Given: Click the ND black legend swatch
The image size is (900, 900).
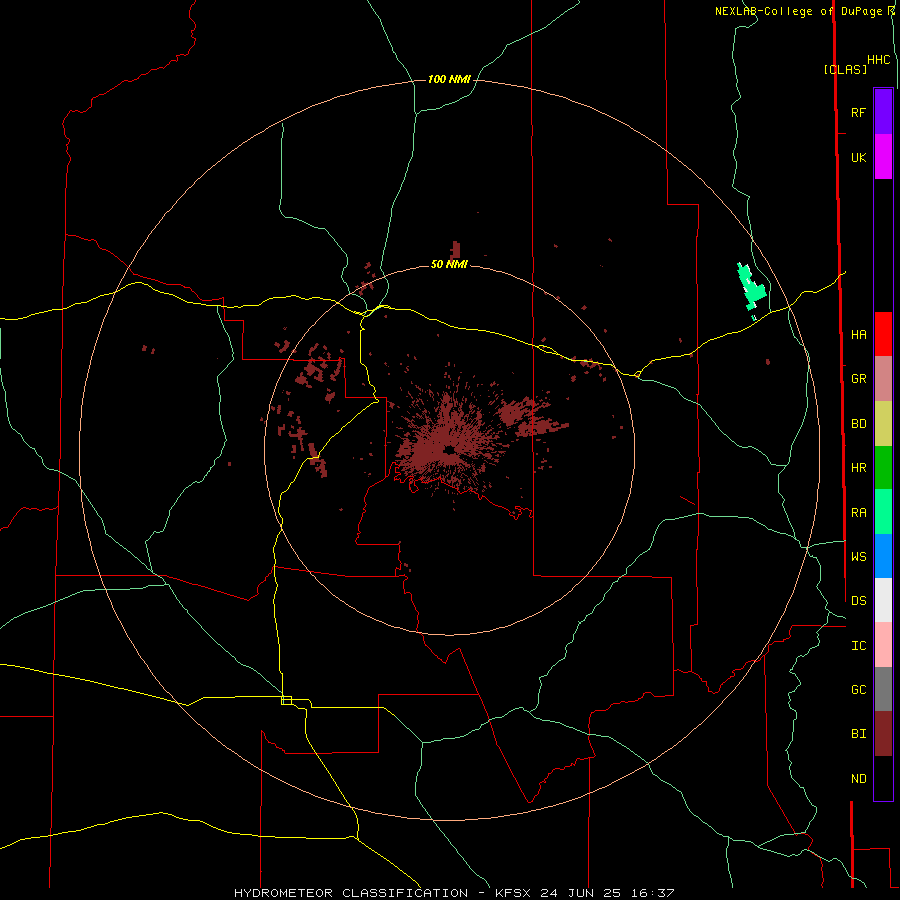Looking at the screenshot, I should coord(883,778).
